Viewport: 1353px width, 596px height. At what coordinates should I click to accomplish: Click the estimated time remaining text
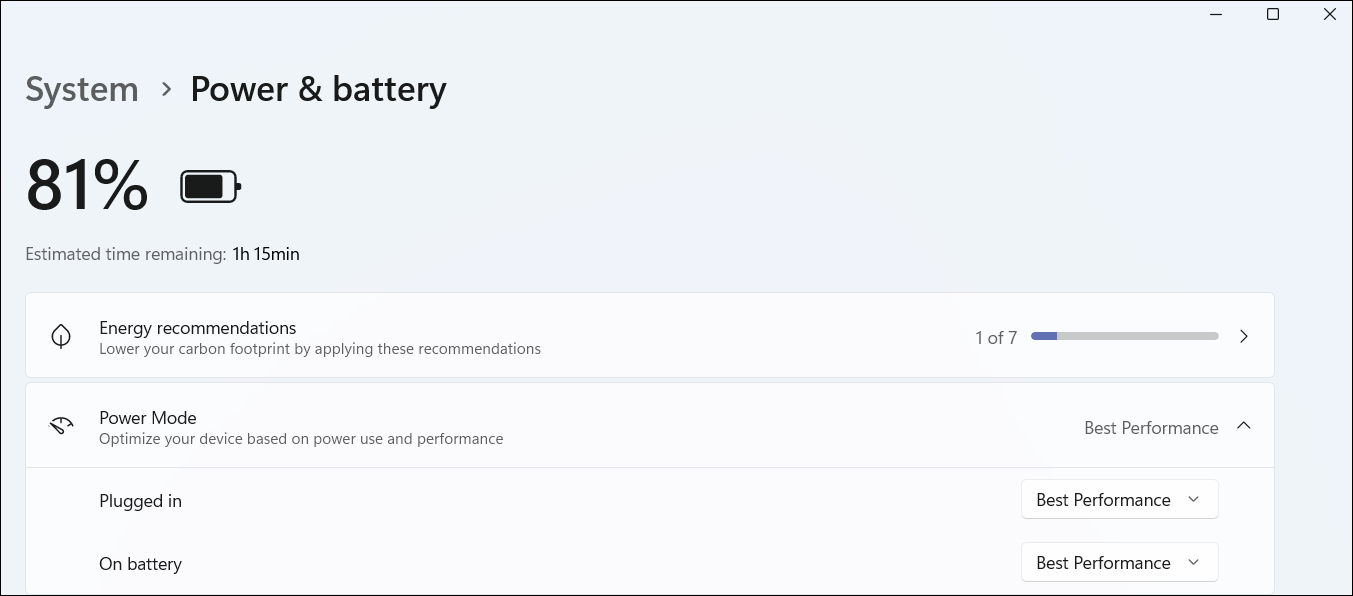162,254
